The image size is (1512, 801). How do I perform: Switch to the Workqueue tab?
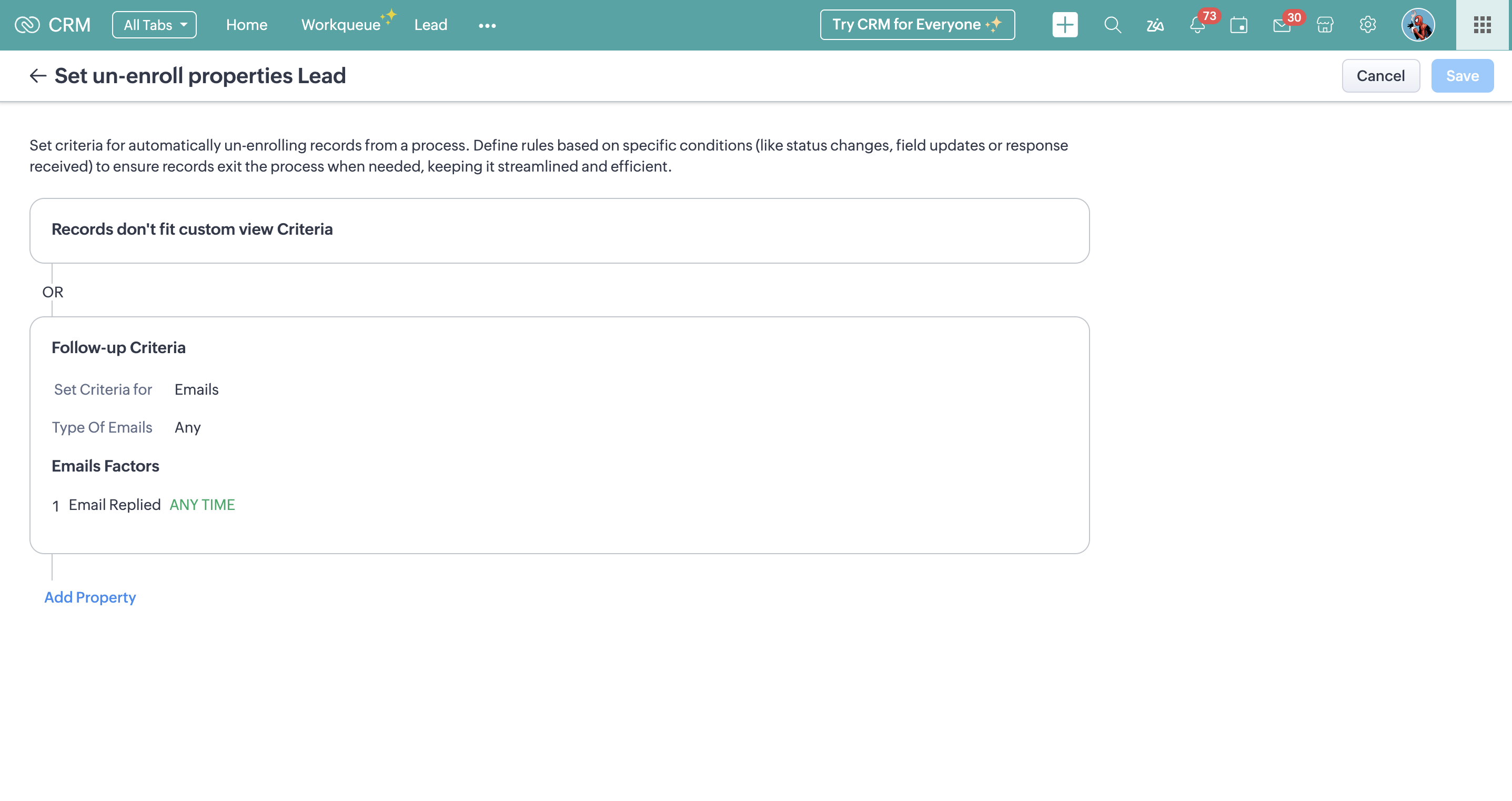tap(341, 25)
